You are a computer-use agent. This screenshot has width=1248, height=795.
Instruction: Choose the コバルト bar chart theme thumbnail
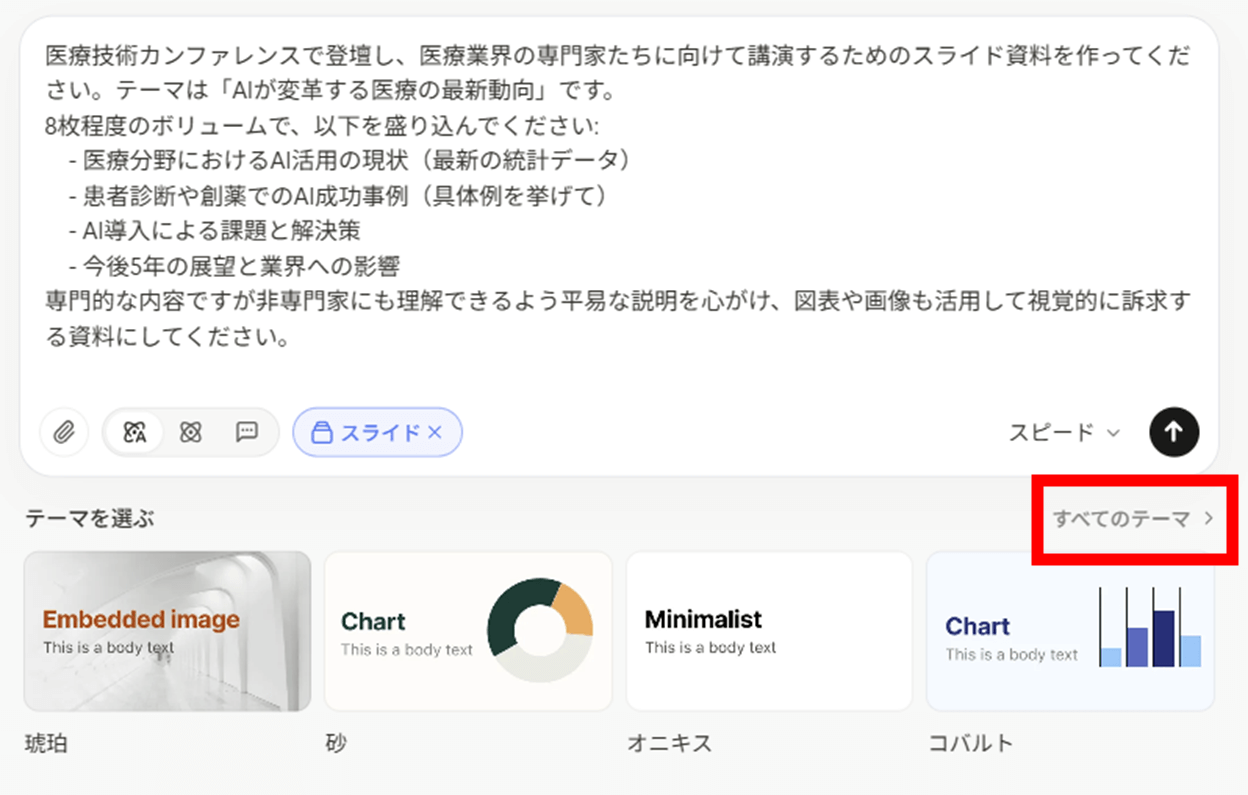point(1070,631)
